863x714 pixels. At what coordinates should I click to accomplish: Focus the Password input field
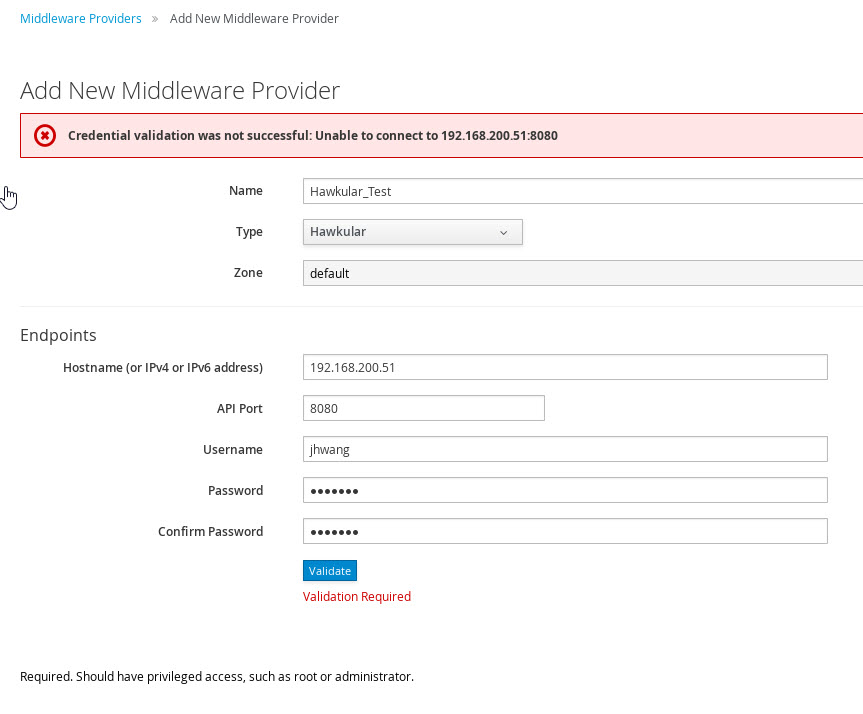tap(565, 490)
